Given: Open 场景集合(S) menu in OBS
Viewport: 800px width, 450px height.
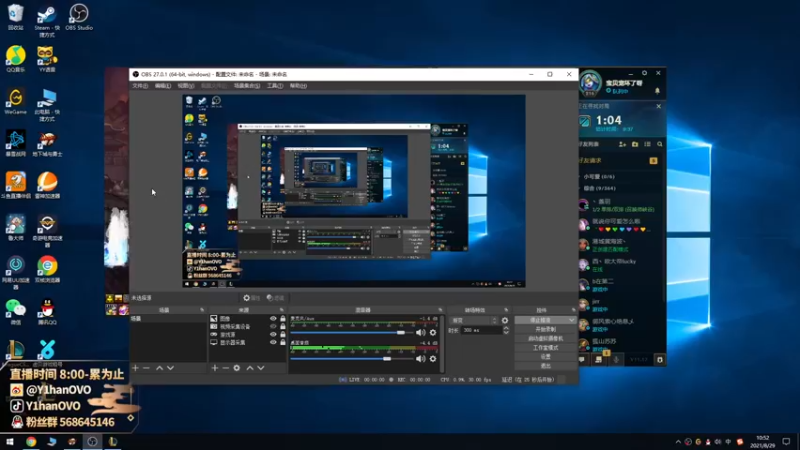Looking at the screenshot, I should point(247,86).
